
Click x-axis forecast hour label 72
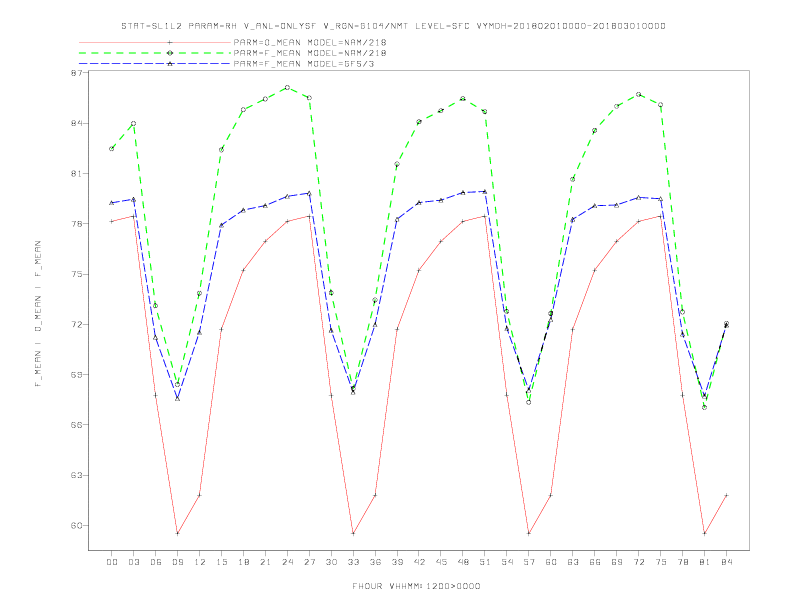click(x=638, y=562)
